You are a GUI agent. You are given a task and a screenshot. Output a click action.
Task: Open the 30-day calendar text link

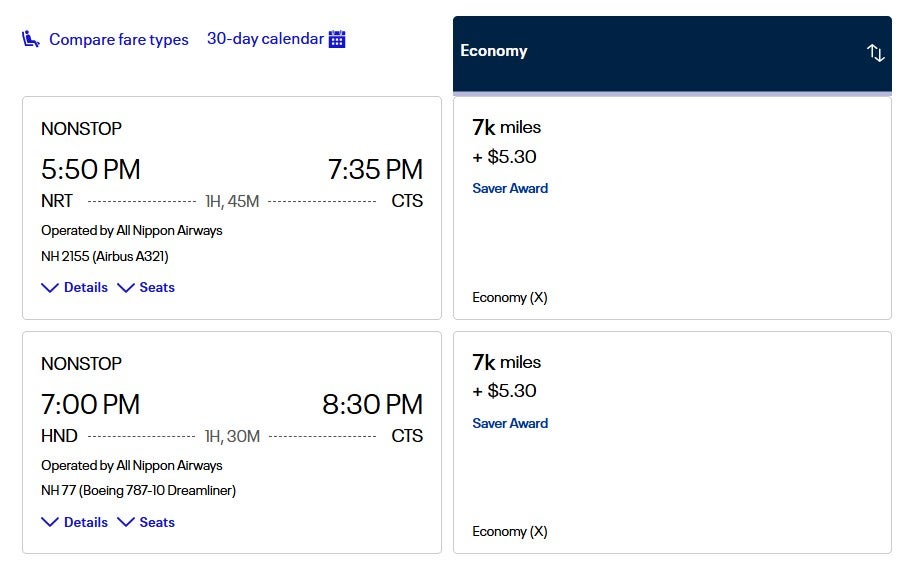[265, 39]
